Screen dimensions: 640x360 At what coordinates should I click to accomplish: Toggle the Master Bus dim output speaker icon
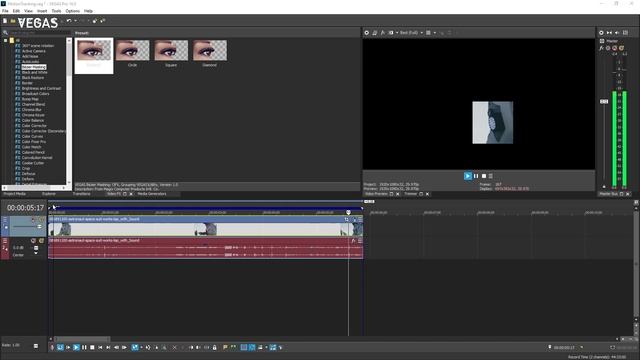click(617, 33)
